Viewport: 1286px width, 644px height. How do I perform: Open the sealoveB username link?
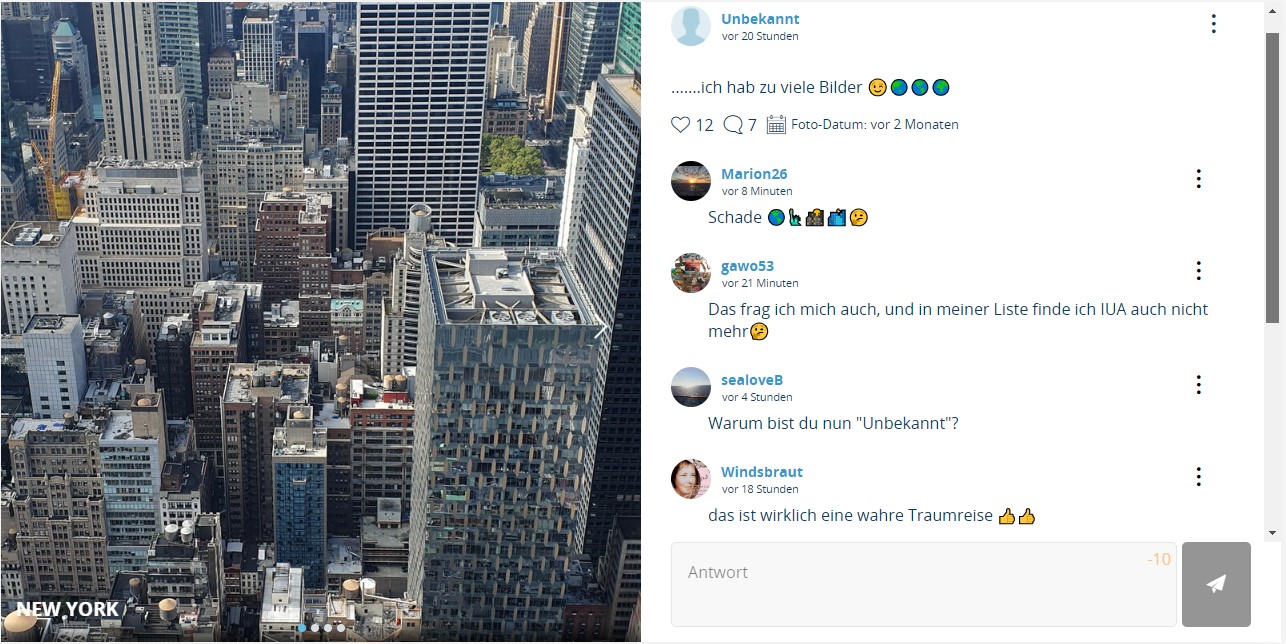[x=752, y=380]
